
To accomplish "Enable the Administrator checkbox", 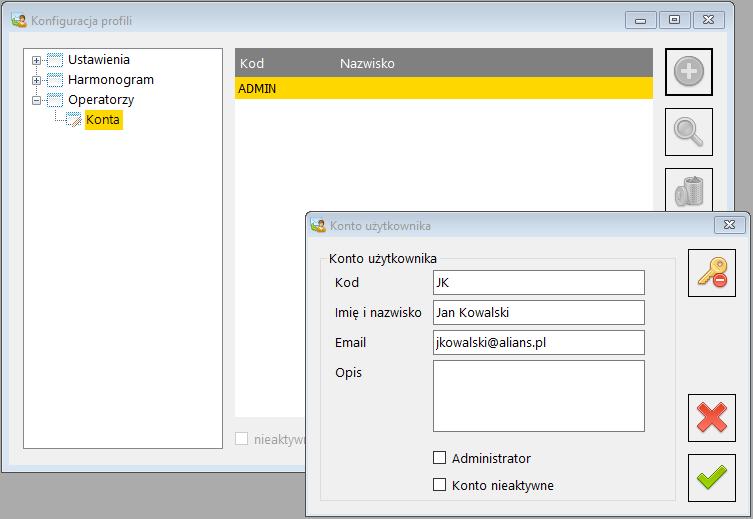I will coord(439,458).
